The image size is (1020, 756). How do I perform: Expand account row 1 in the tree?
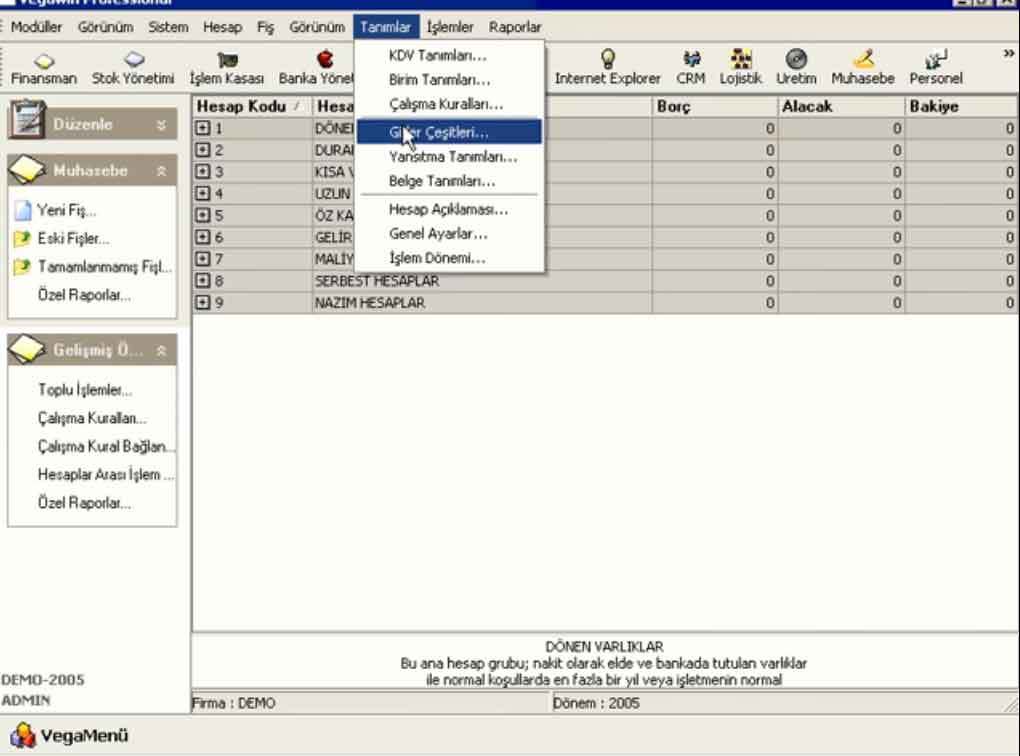203,128
